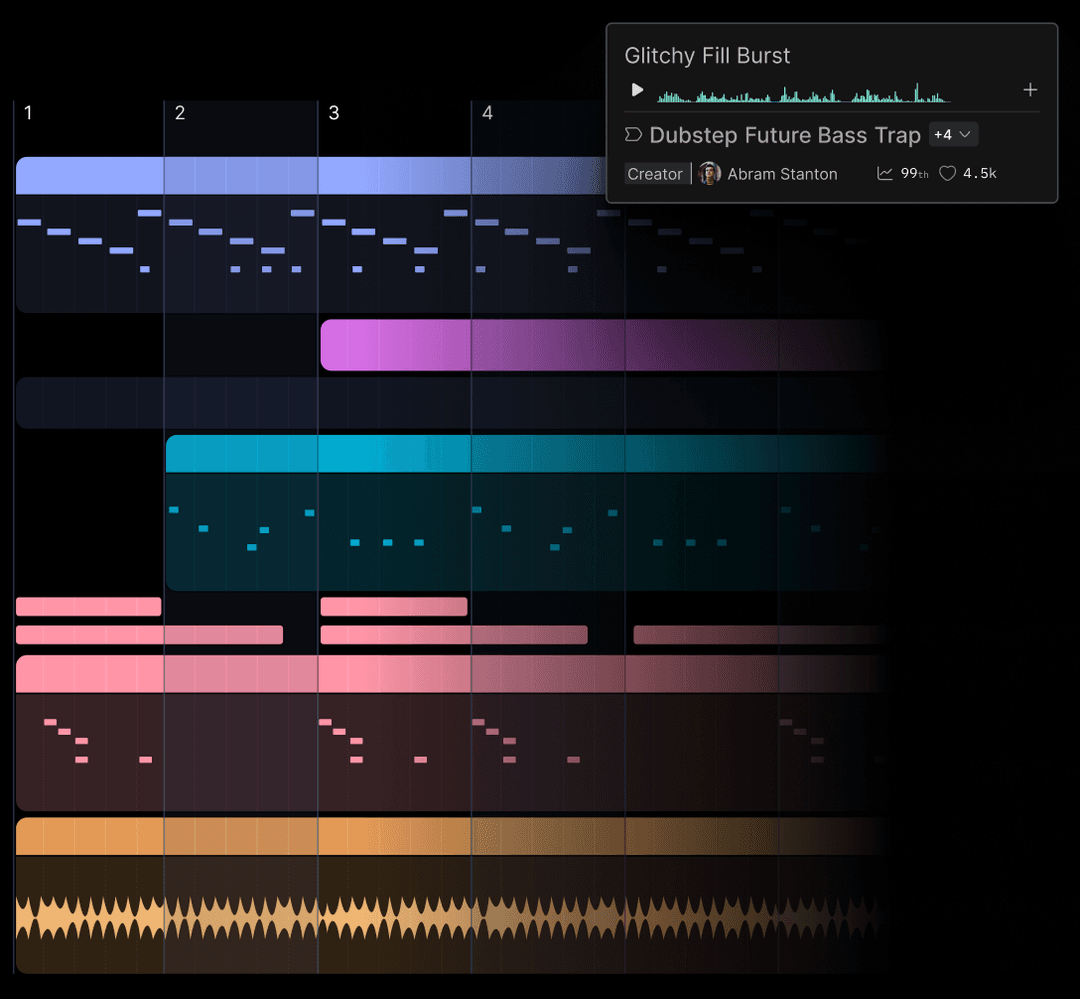Select the long pink clip at bar 1
The image size is (1080, 999).
tap(90, 674)
